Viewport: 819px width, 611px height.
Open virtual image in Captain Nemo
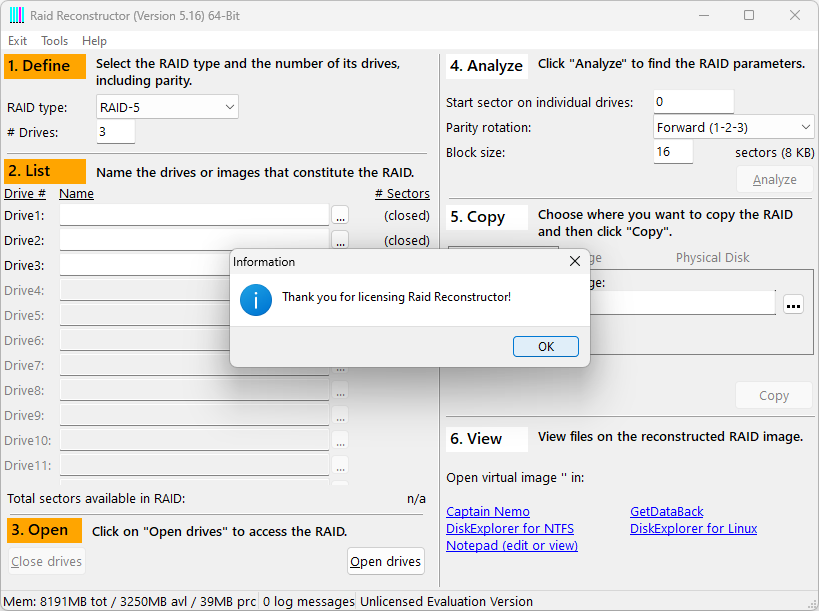point(488,511)
